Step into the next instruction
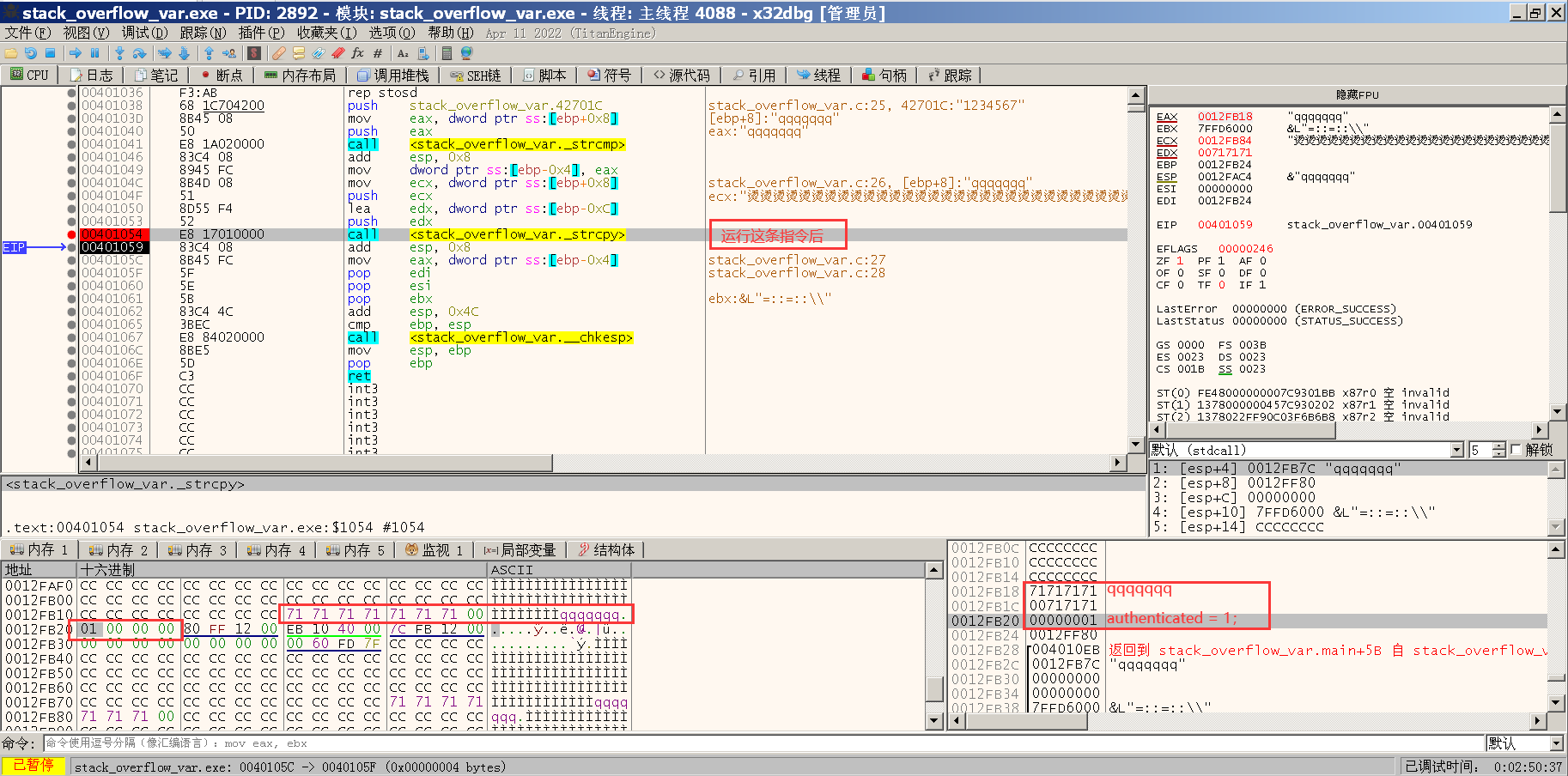Viewport: 1568px width, 776px height. (119, 53)
